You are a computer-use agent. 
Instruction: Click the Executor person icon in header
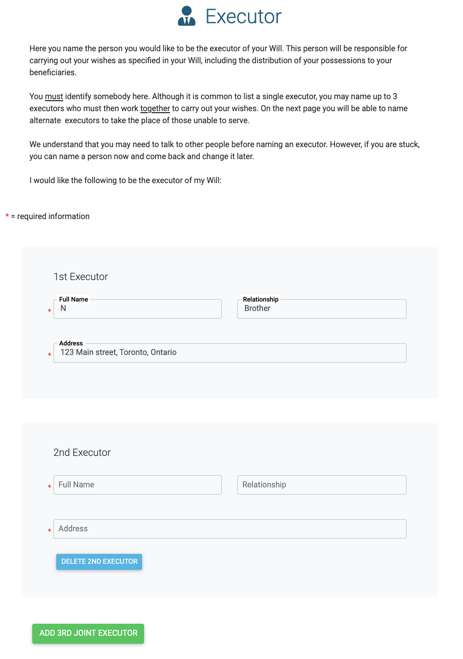pyautogui.click(x=186, y=16)
